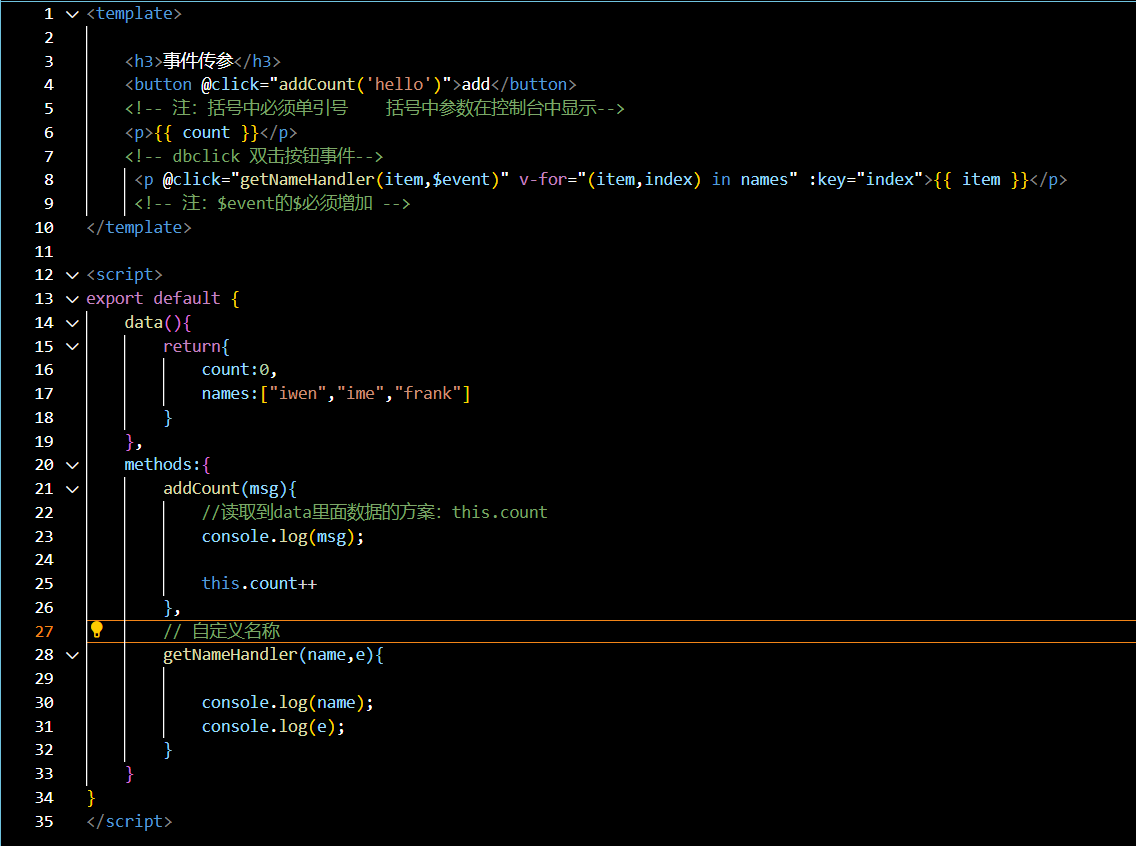Click the 'v-for' directive on line 8

(x=543, y=180)
